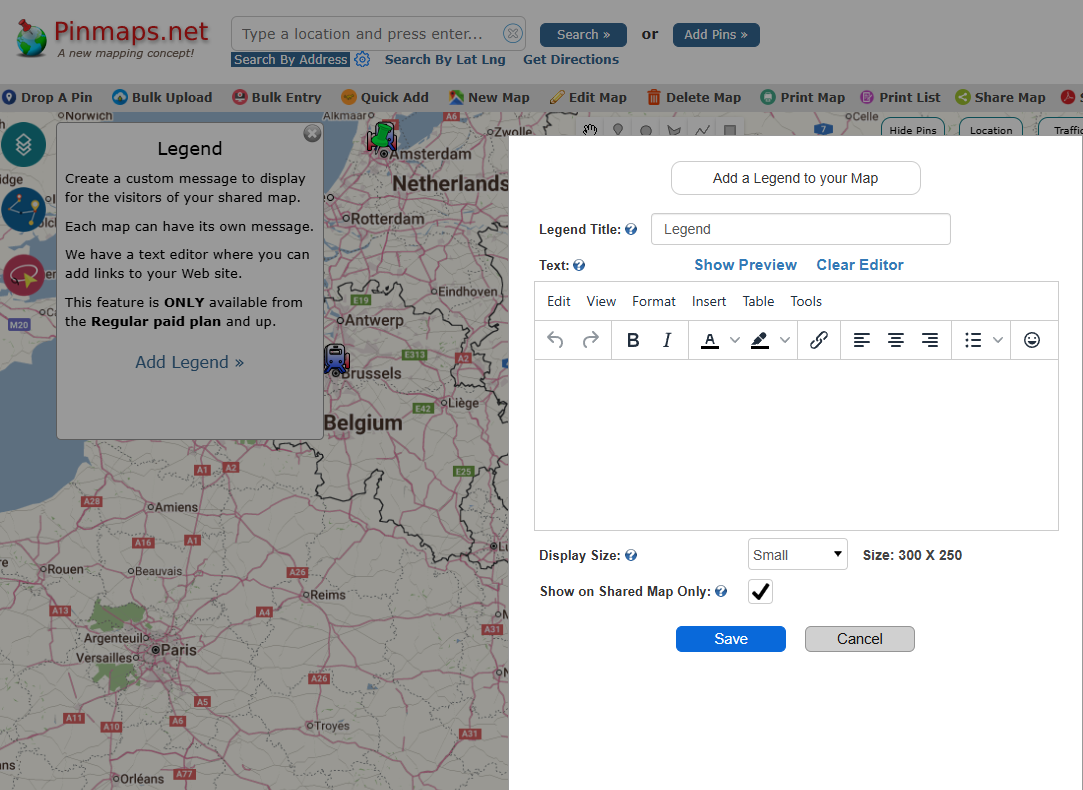Select Search By Address
The image size is (1083, 790).
pos(290,59)
